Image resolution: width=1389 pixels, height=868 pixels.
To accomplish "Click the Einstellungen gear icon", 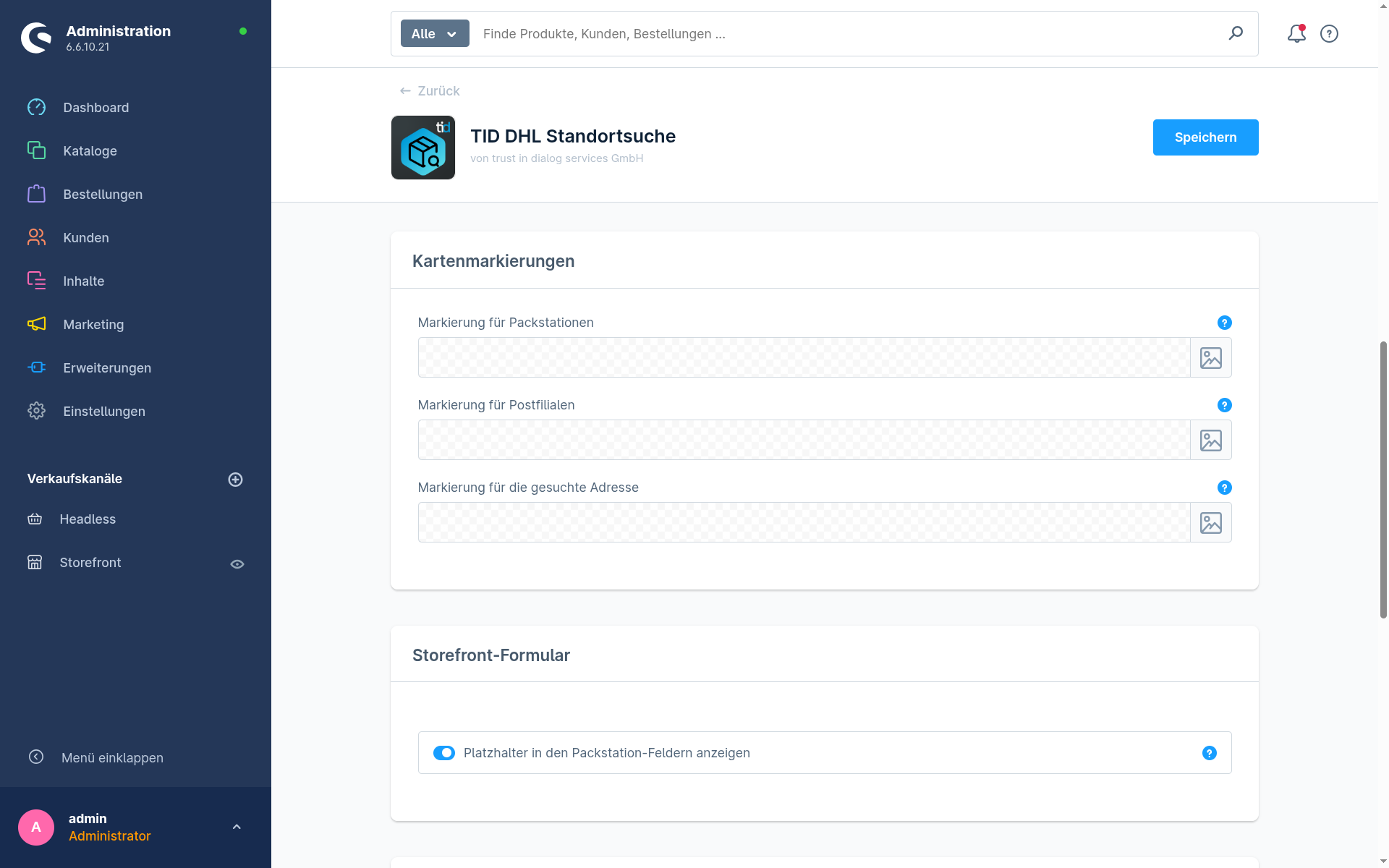I will pos(36,411).
